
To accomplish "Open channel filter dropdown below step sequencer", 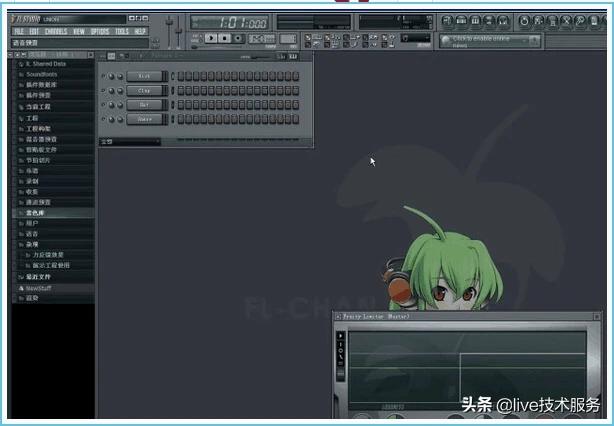I will (130, 141).
